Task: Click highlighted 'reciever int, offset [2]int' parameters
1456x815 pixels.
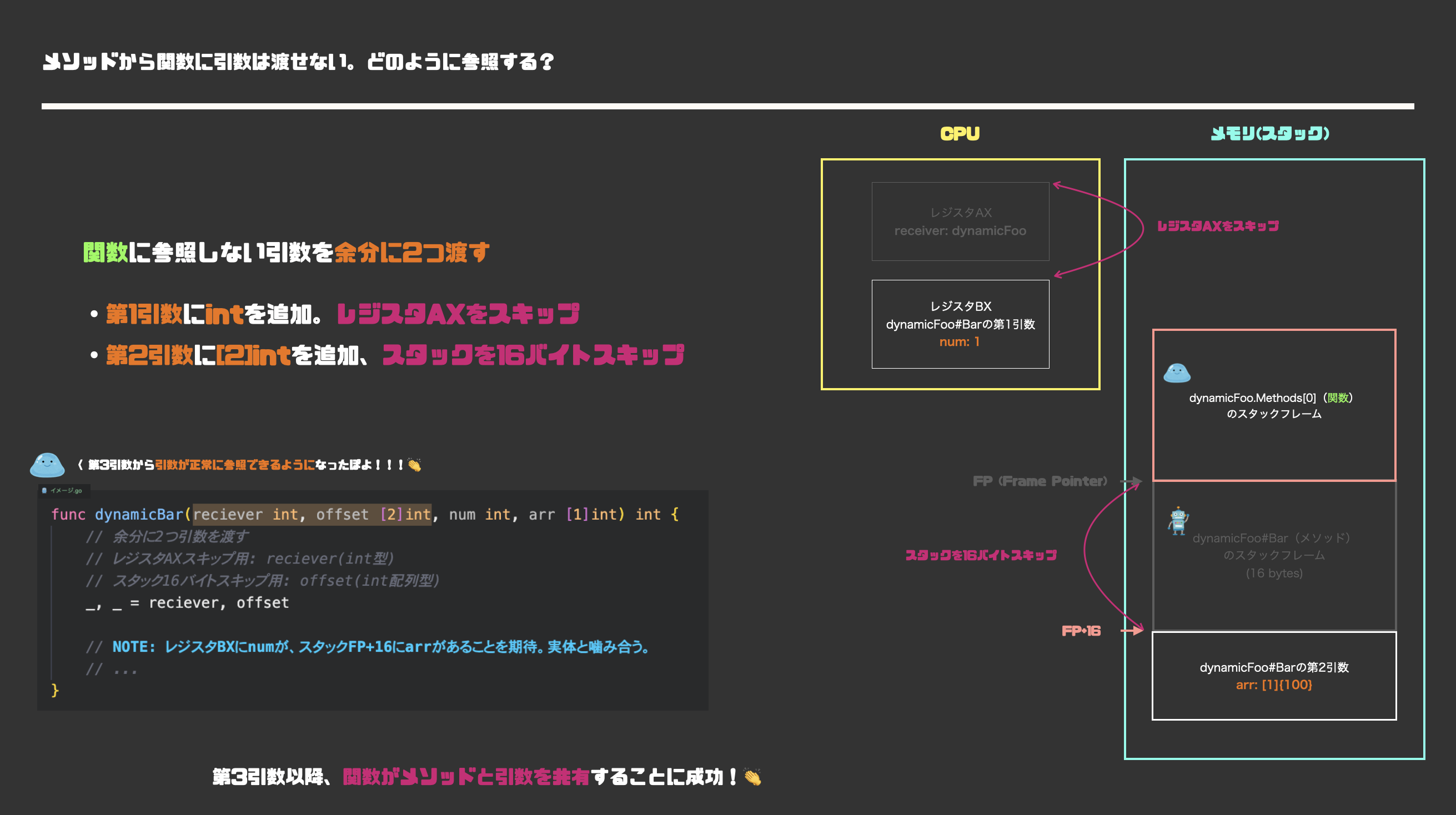Action: tap(312, 514)
